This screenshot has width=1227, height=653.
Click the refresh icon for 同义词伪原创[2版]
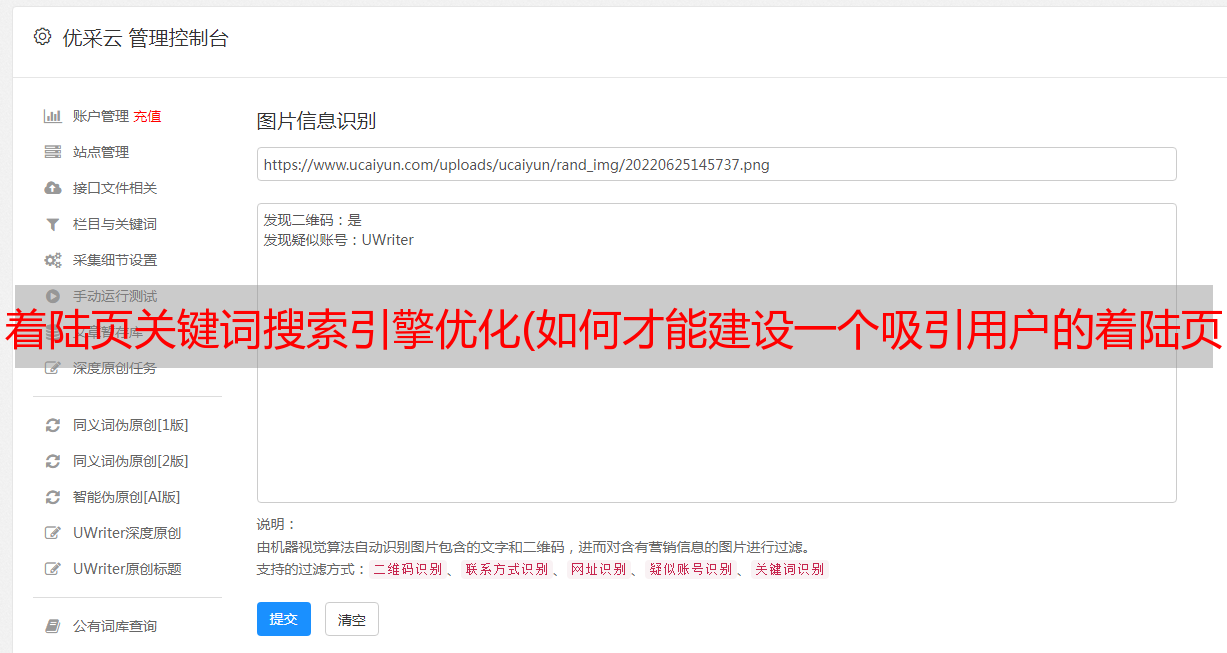coord(53,461)
